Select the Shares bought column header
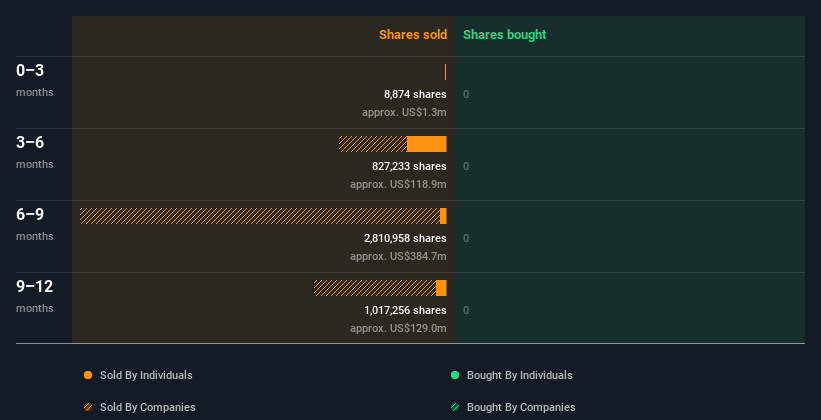The image size is (821, 420). point(504,35)
